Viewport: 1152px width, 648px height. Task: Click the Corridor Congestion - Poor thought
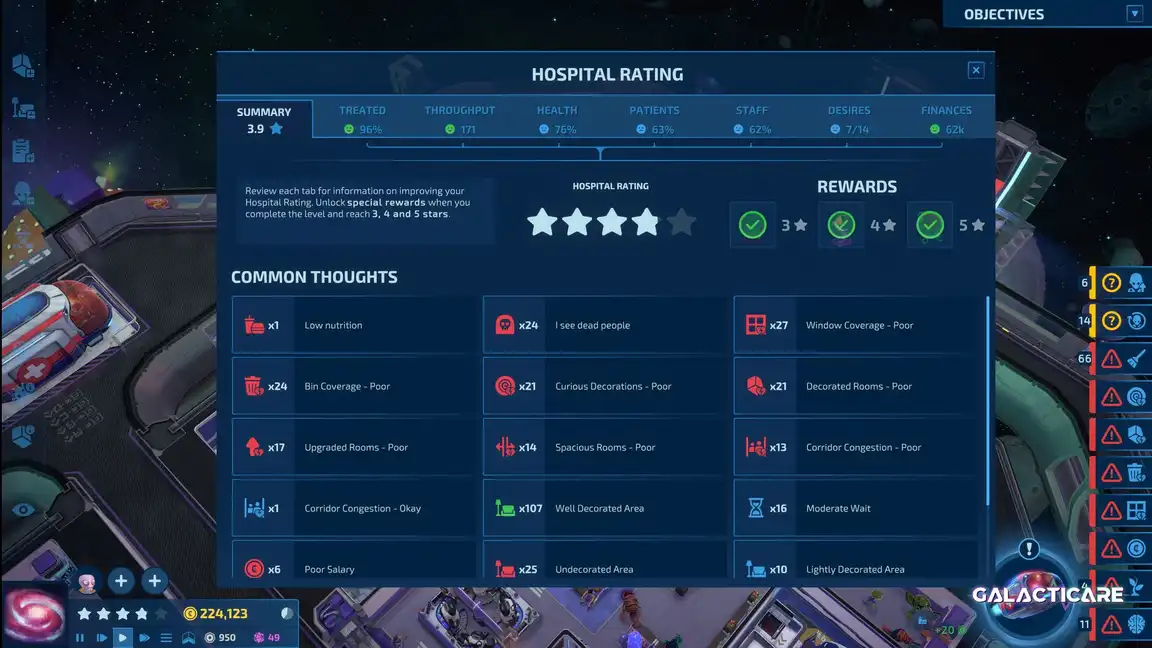pos(855,447)
